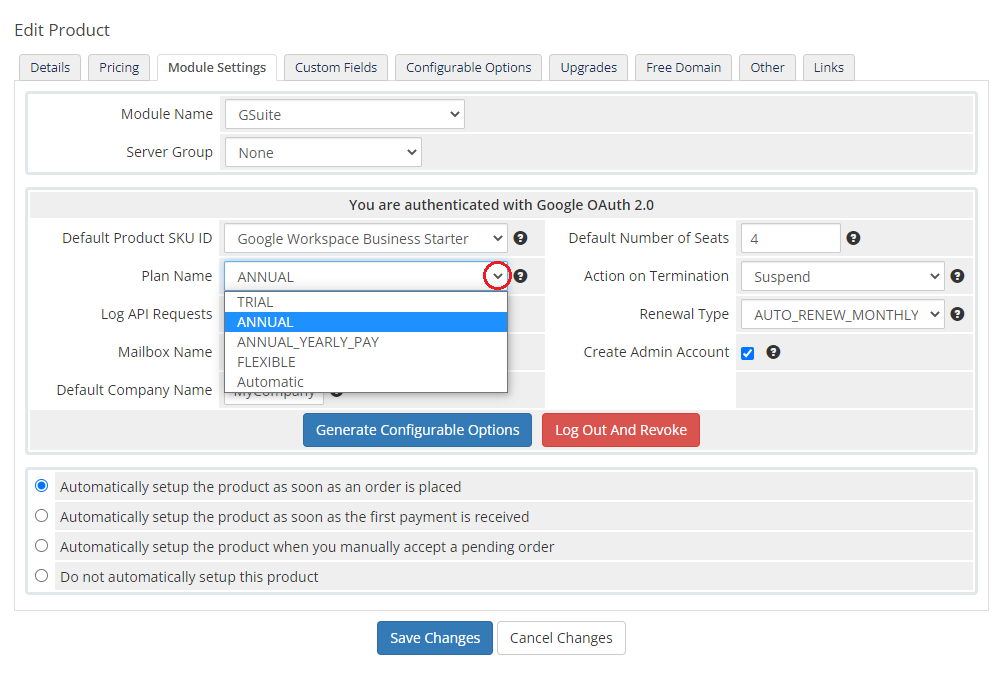Select setup as soon as order is placed
The height and width of the screenshot is (692, 998).
pos(41,486)
